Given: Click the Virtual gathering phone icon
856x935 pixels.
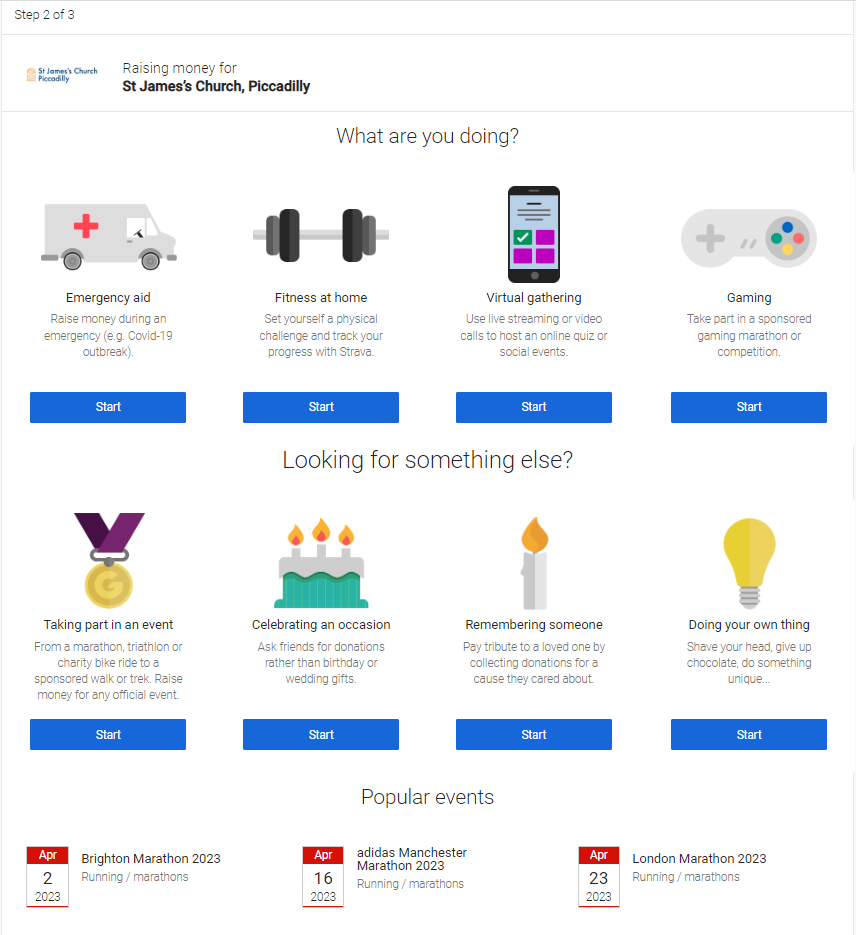Looking at the screenshot, I should (534, 234).
